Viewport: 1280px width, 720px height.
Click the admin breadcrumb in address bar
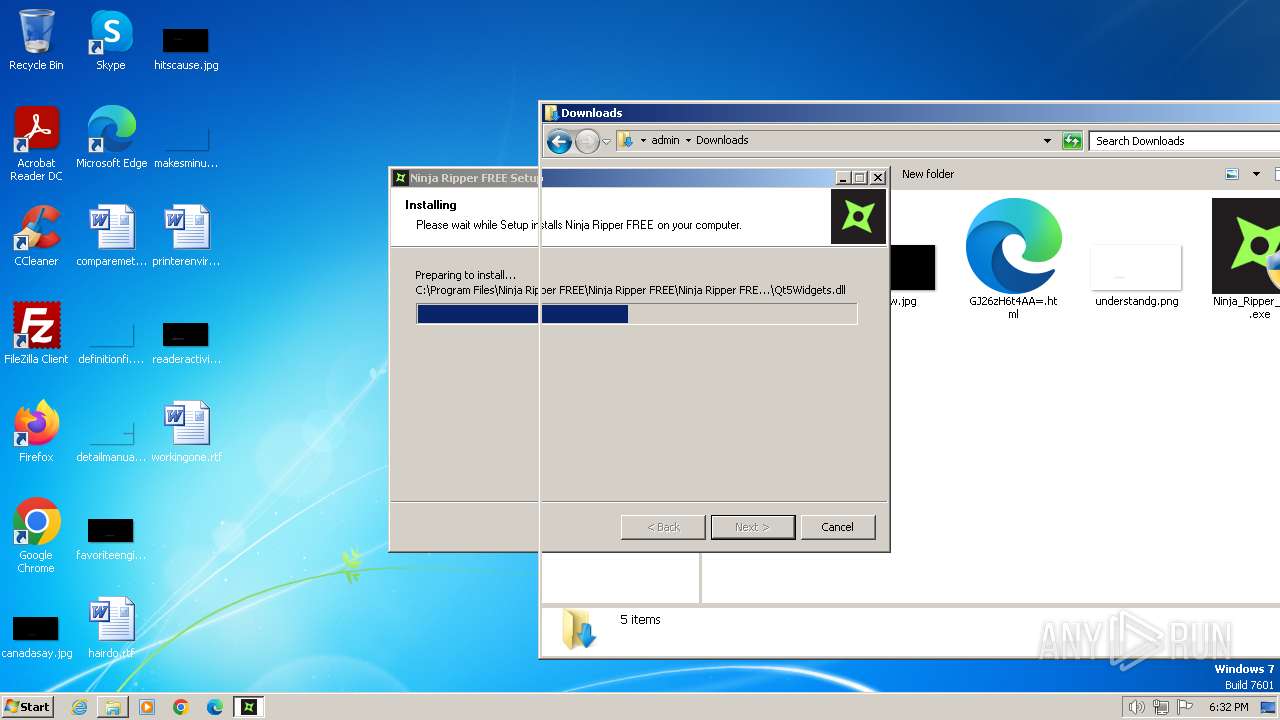pos(665,141)
